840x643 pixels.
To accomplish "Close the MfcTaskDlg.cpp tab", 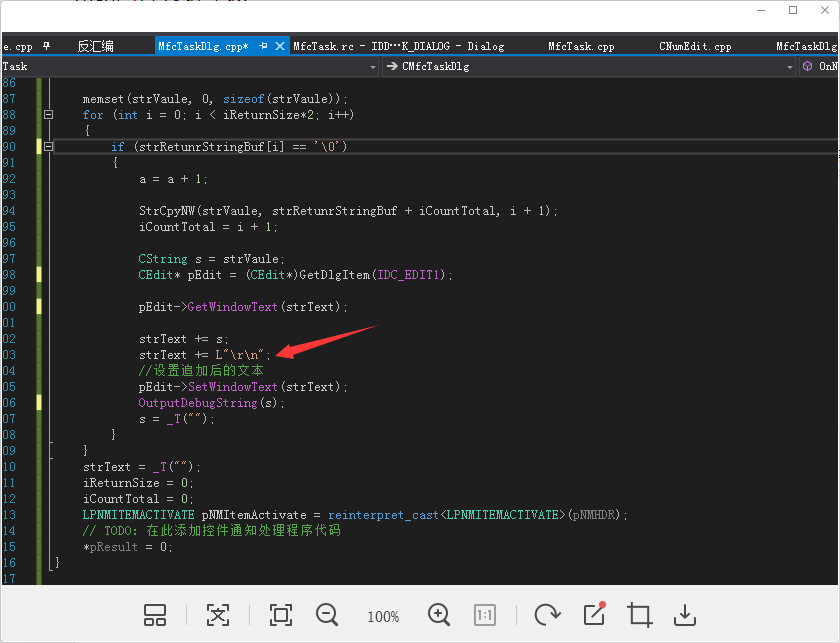I will [280, 46].
